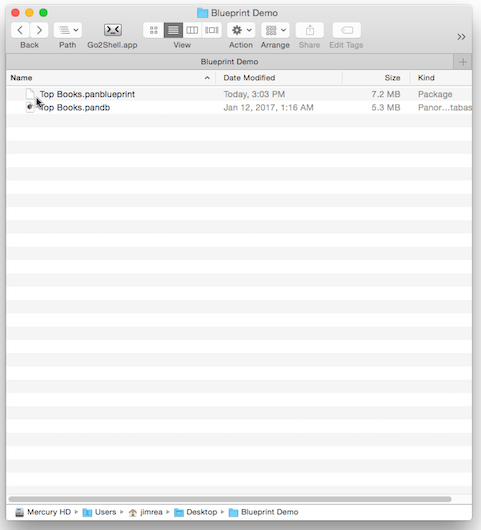Open the Arrange grouping dropdown

[x=275, y=30]
